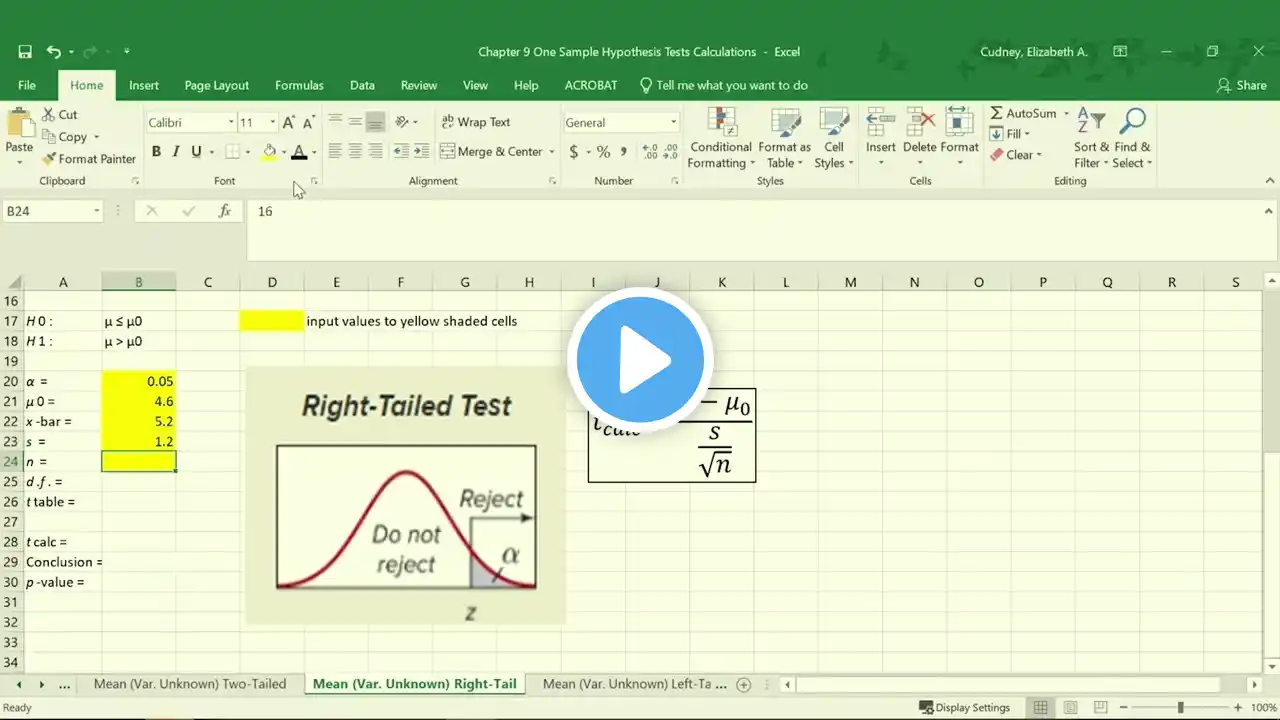This screenshot has height=720, width=1280.
Task: Switch to the Page Layout tab
Action: [x=217, y=86]
